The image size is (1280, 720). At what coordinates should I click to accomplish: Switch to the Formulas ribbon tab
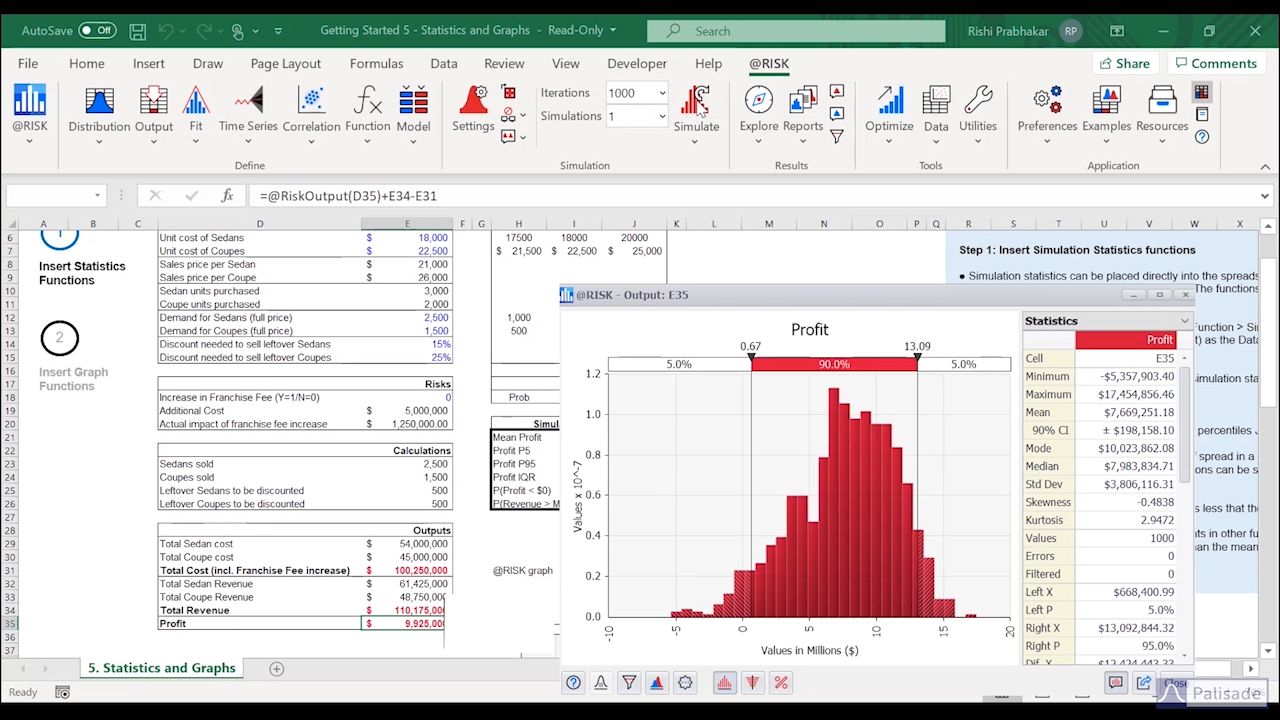click(x=376, y=63)
